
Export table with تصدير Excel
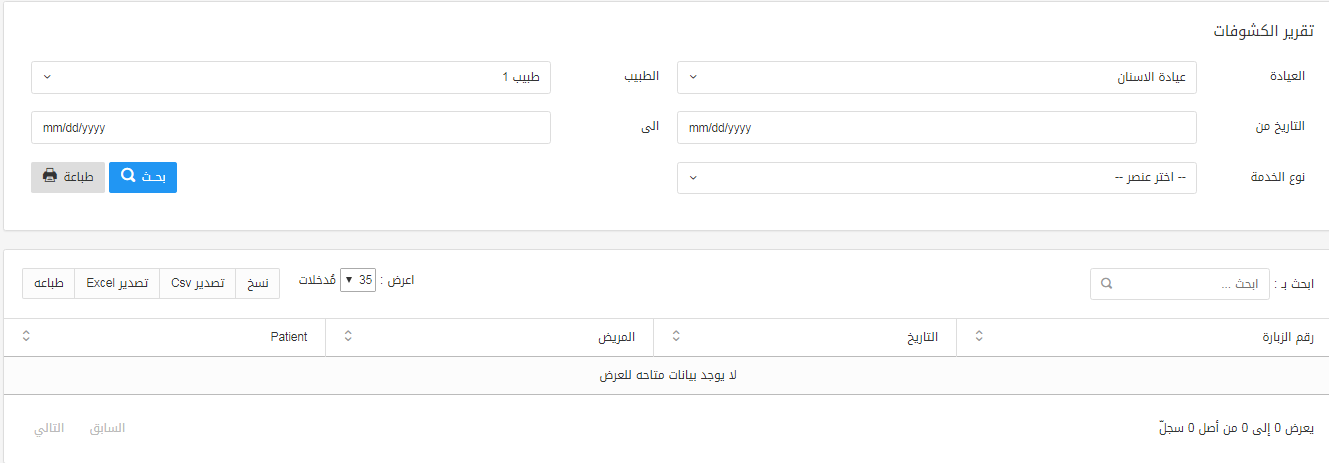point(117,283)
